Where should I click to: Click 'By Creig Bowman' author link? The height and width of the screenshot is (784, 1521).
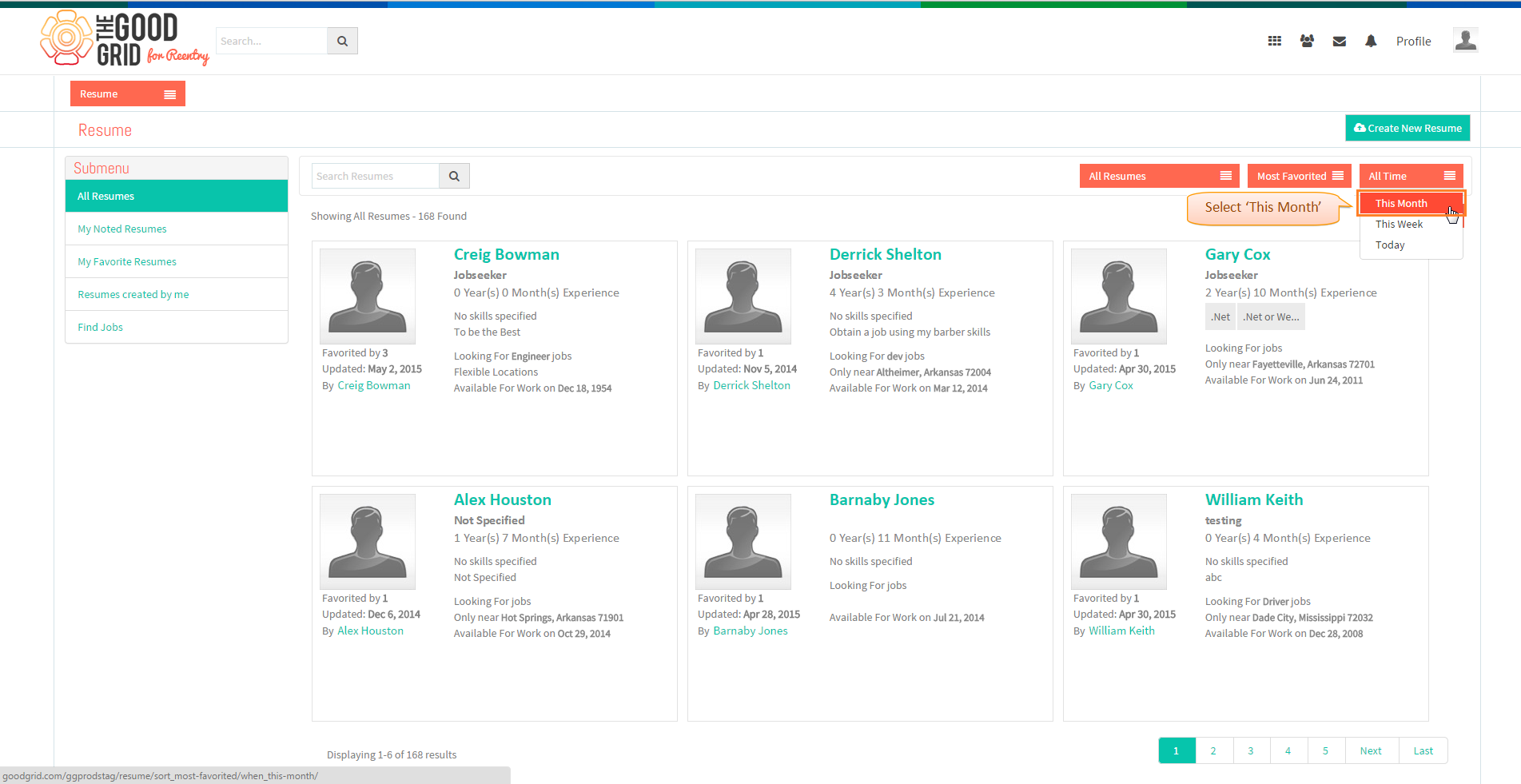[x=373, y=385]
